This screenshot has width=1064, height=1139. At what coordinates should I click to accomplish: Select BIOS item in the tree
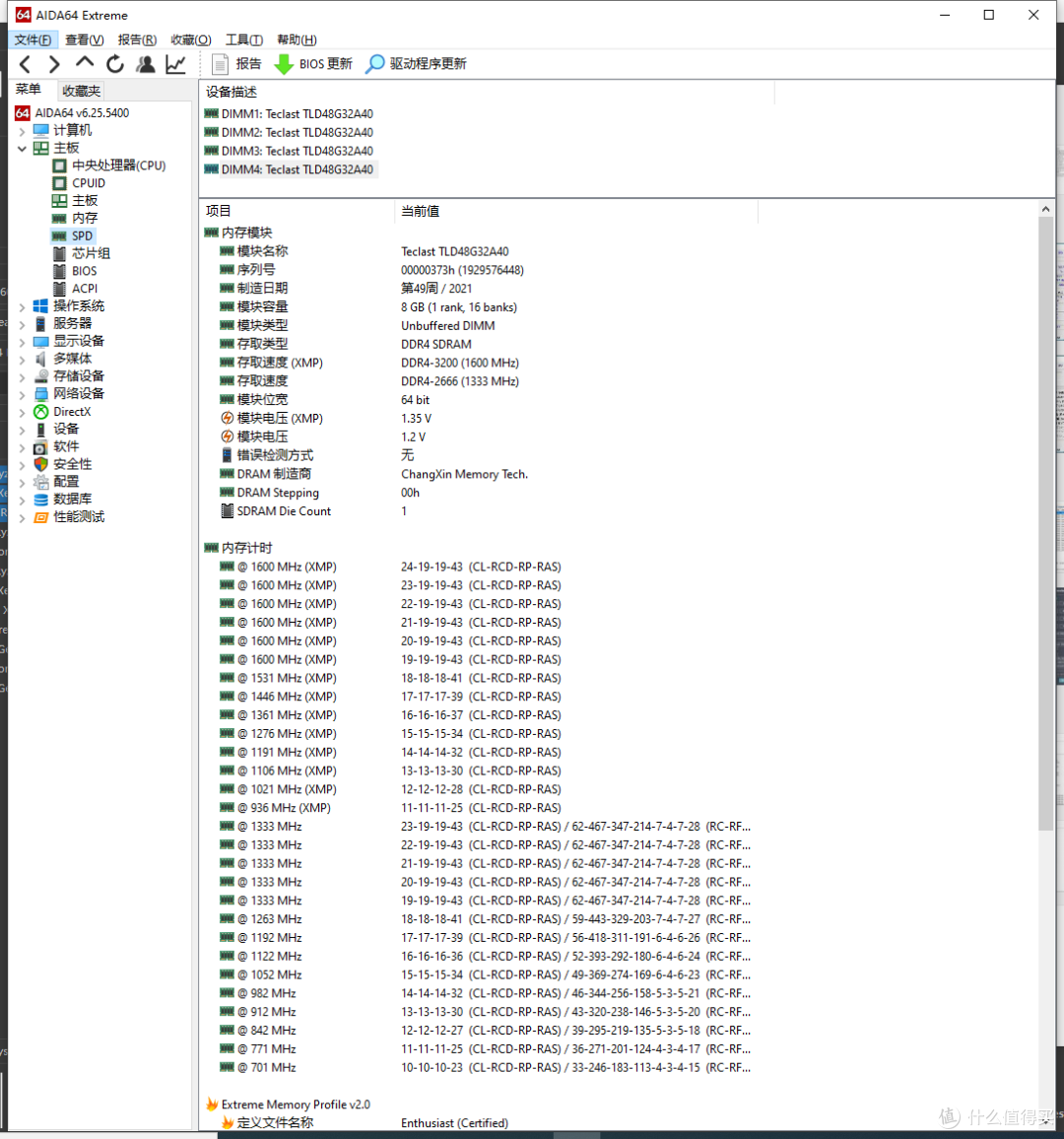pyautogui.click(x=75, y=271)
